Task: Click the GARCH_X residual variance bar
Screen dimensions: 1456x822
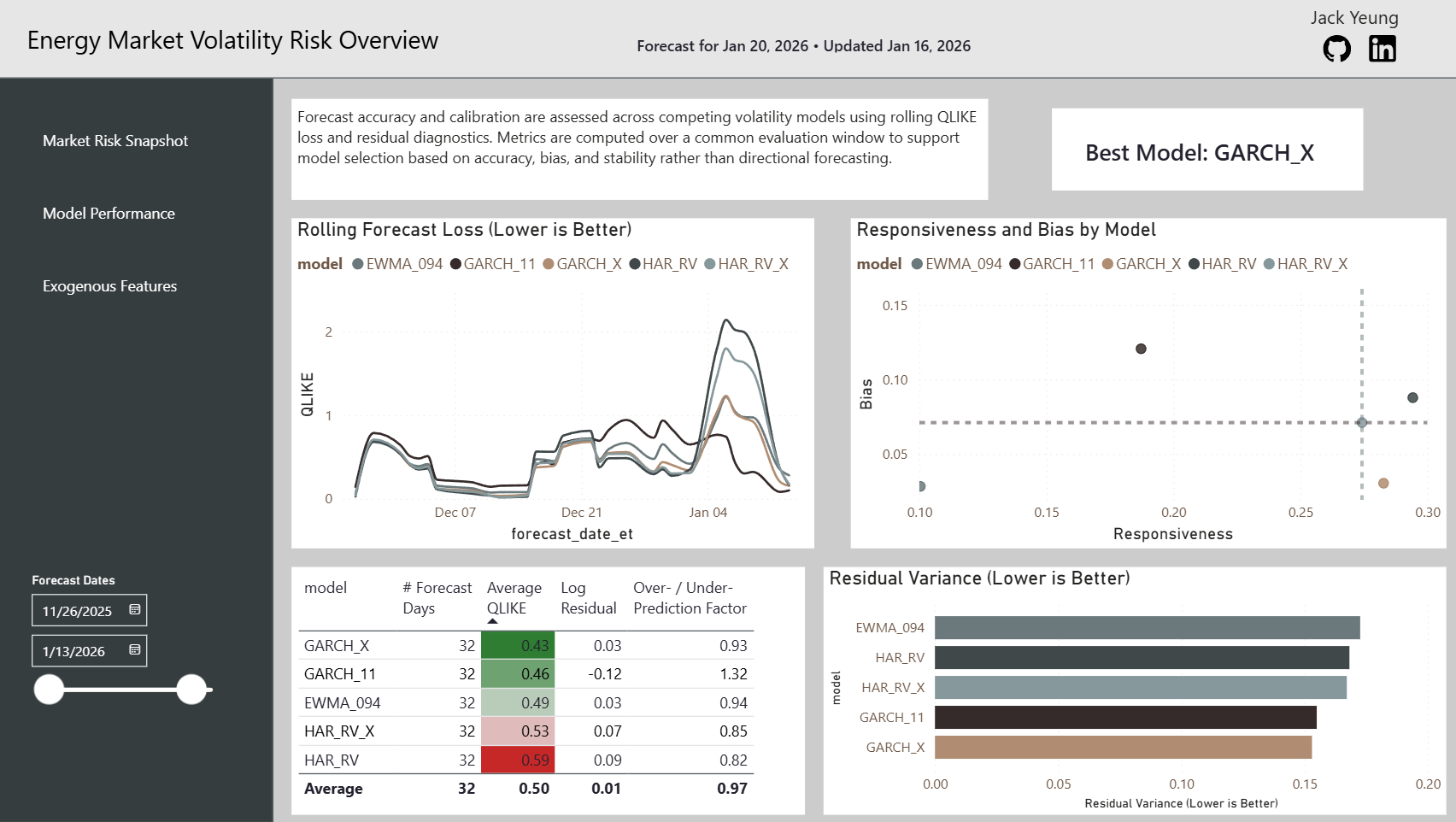Action: click(x=1124, y=748)
